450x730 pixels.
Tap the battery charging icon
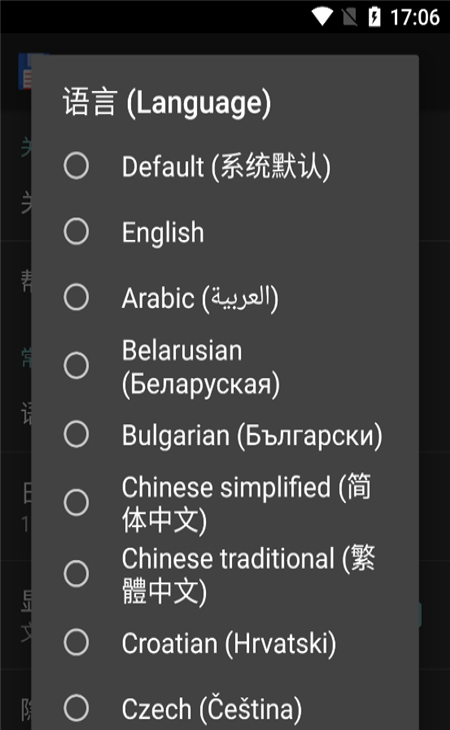(374, 17)
